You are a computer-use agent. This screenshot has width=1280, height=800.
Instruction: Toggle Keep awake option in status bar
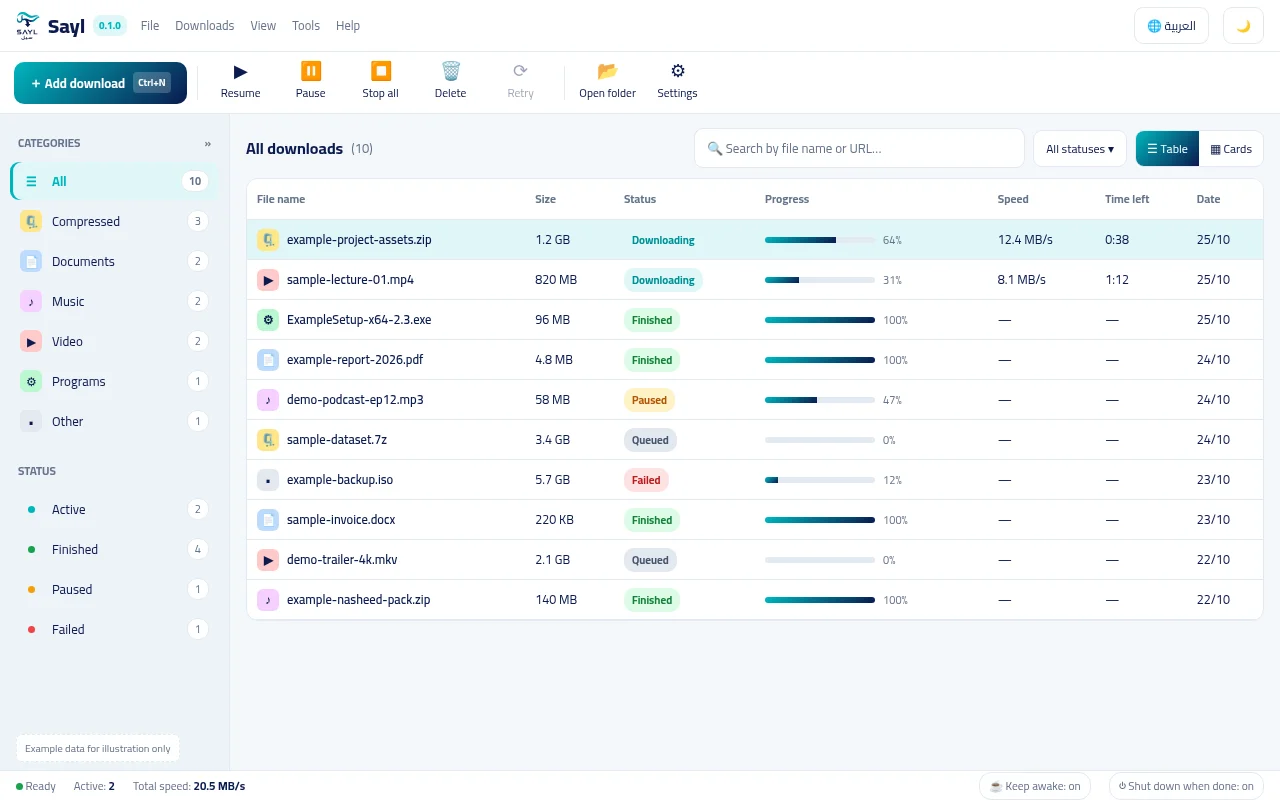click(x=1035, y=786)
